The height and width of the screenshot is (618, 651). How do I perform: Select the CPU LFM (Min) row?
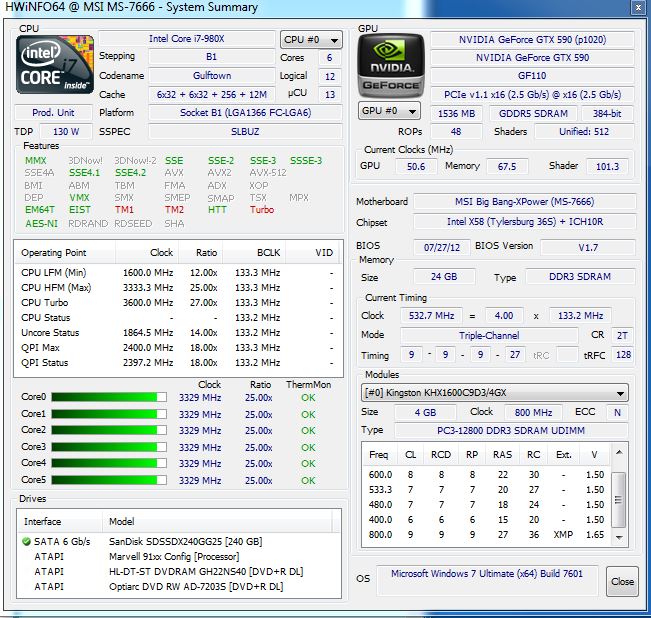(x=179, y=273)
